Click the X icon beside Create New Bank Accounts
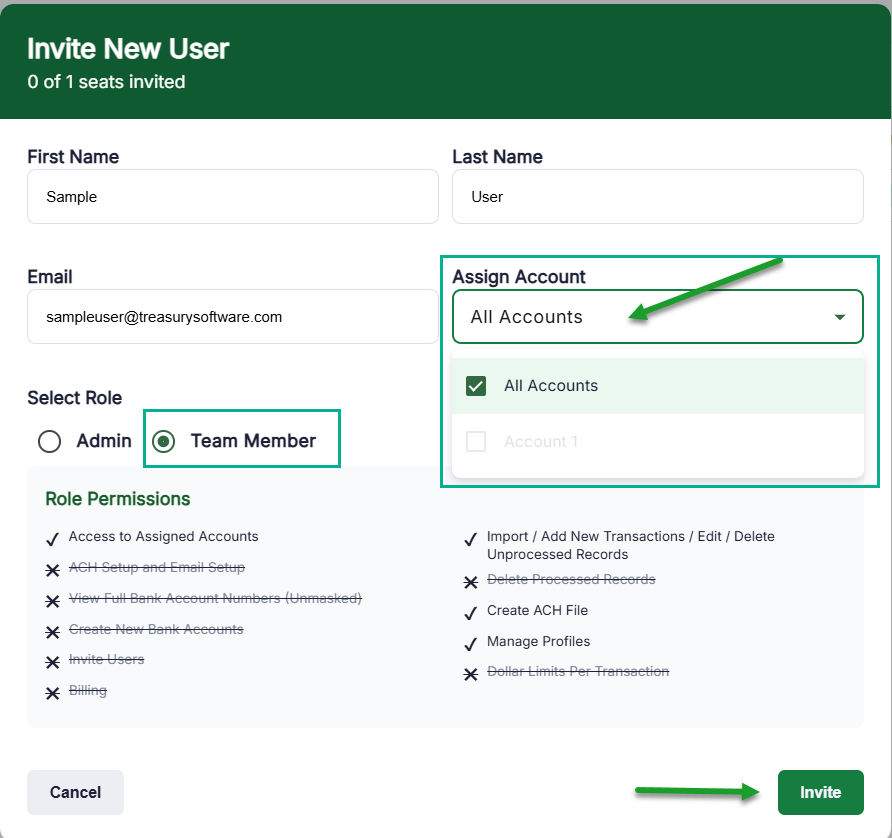This screenshot has height=838, width=892. [x=52, y=632]
